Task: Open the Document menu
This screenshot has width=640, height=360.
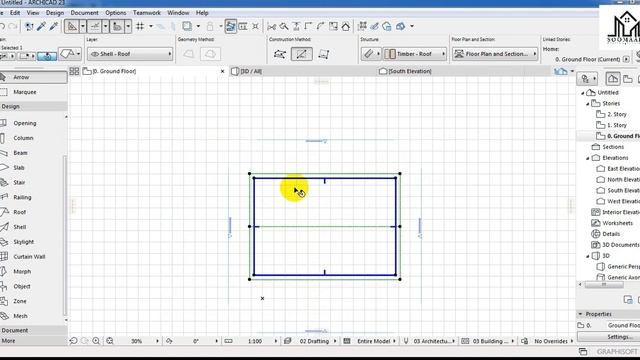Action: click(84, 13)
